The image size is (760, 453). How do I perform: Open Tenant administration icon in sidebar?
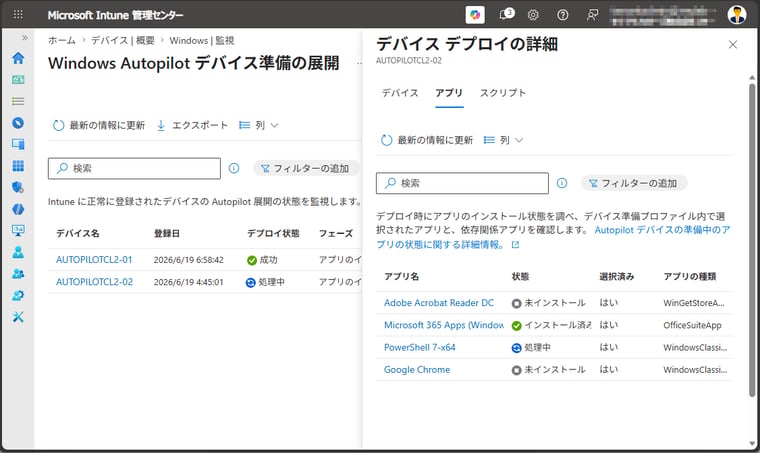(x=18, y=296)
